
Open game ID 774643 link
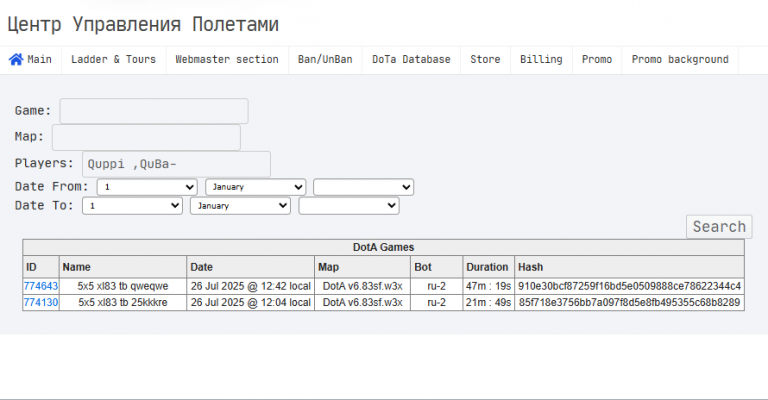tap(41, 286)
